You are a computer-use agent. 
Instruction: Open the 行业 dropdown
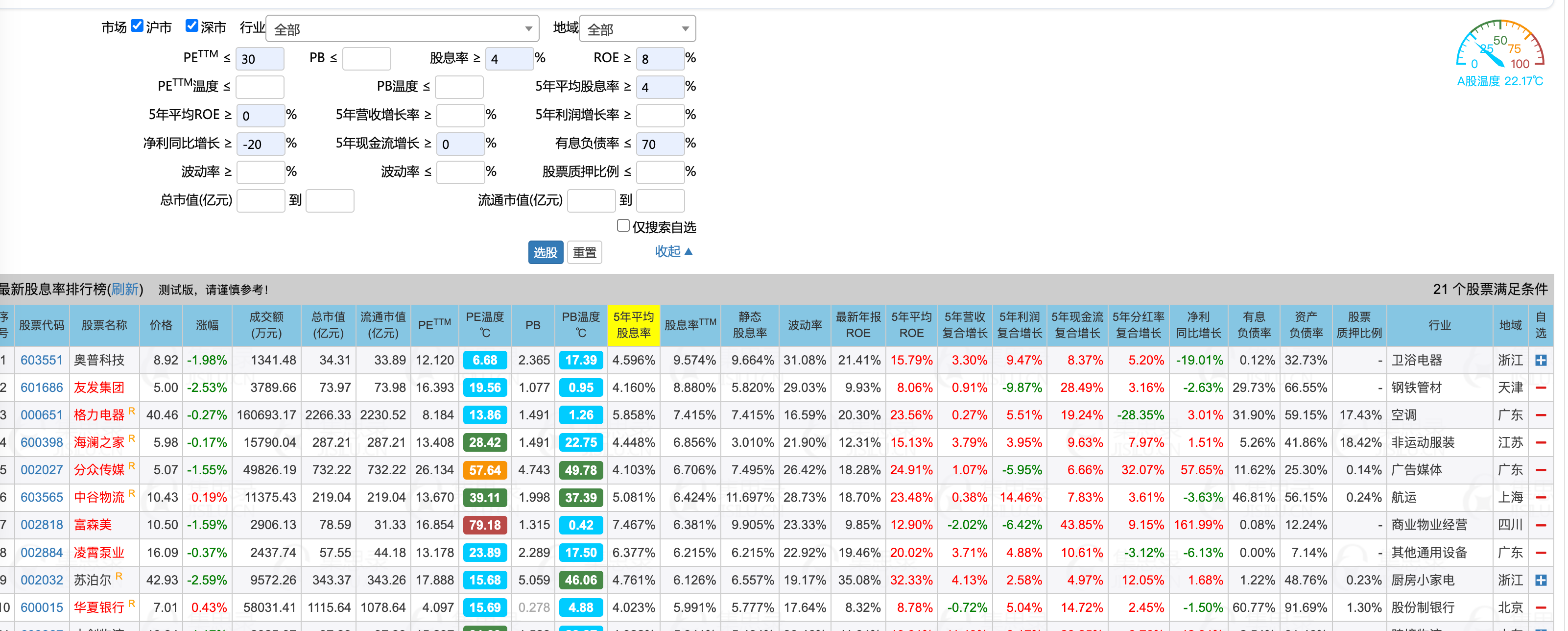(x=403, y=28)
